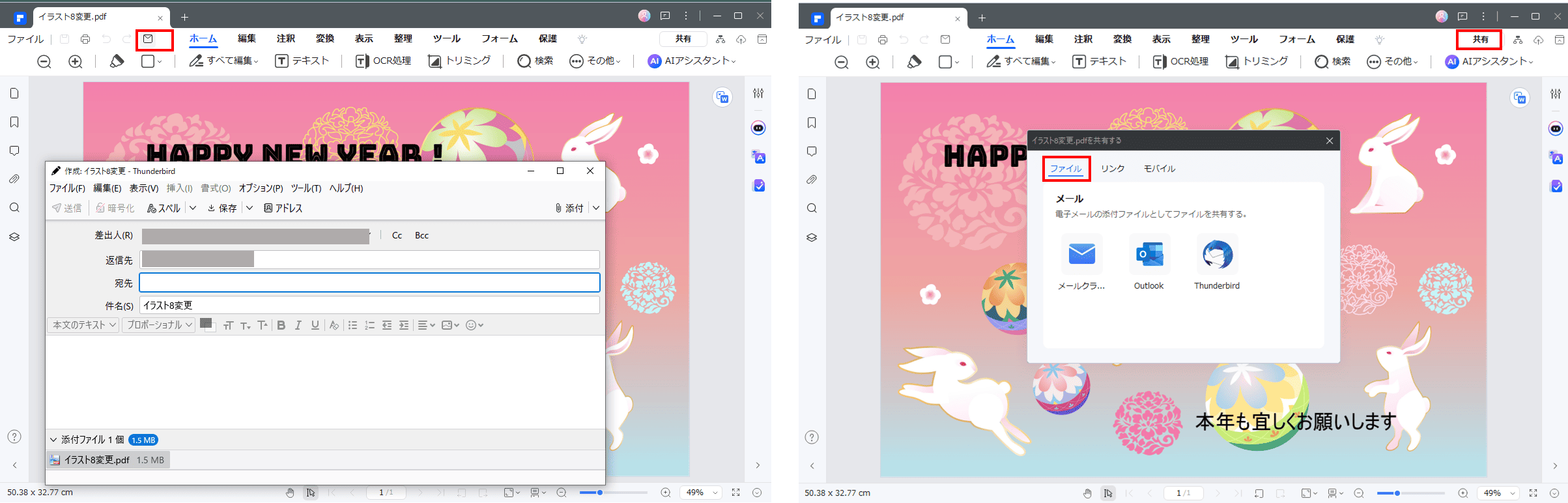Click 共有 button in right window
1568x503 pixels.
click(1481, 40)
